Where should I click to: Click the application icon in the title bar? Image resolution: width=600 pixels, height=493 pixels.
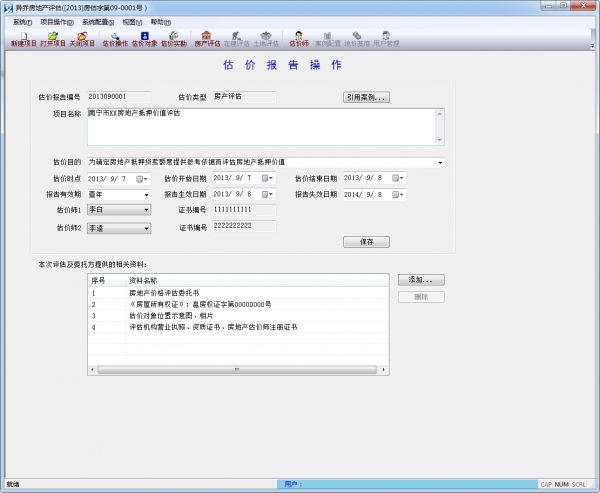pyautogui.click(x=8, y=8)
